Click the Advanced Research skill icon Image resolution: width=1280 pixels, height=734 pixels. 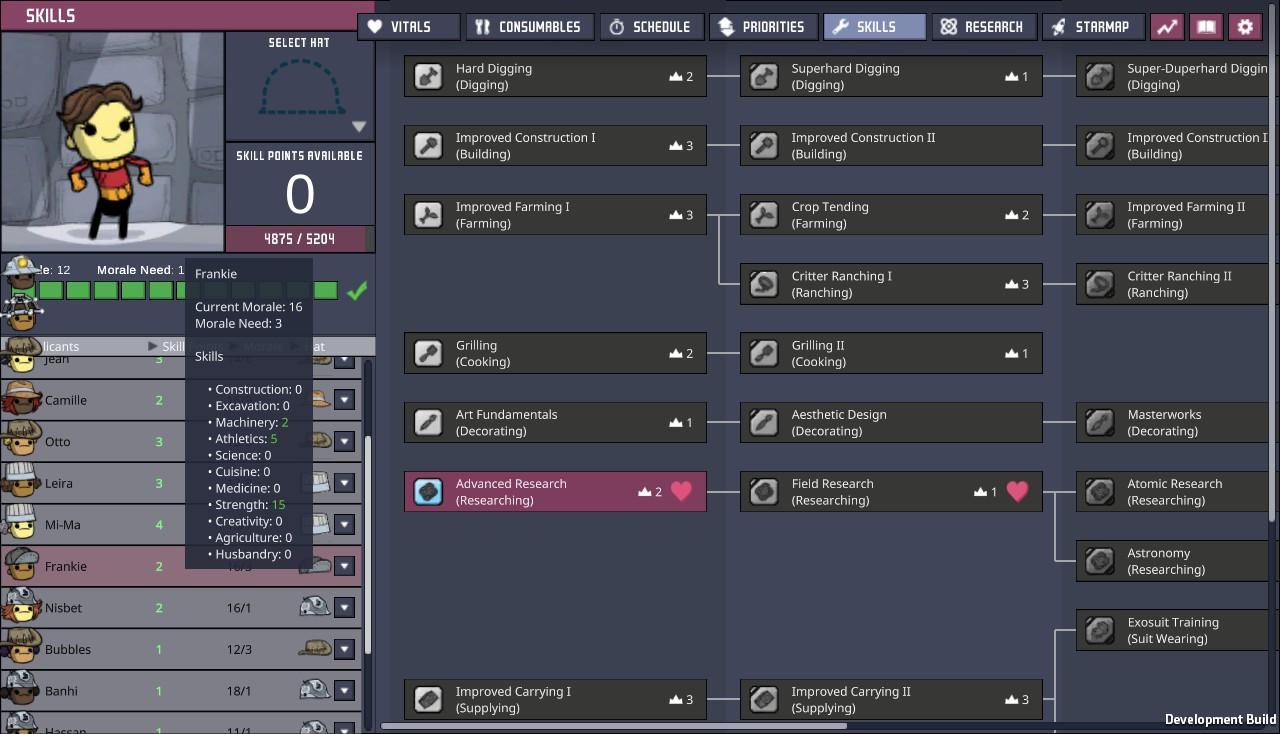[x=429, y=492]
